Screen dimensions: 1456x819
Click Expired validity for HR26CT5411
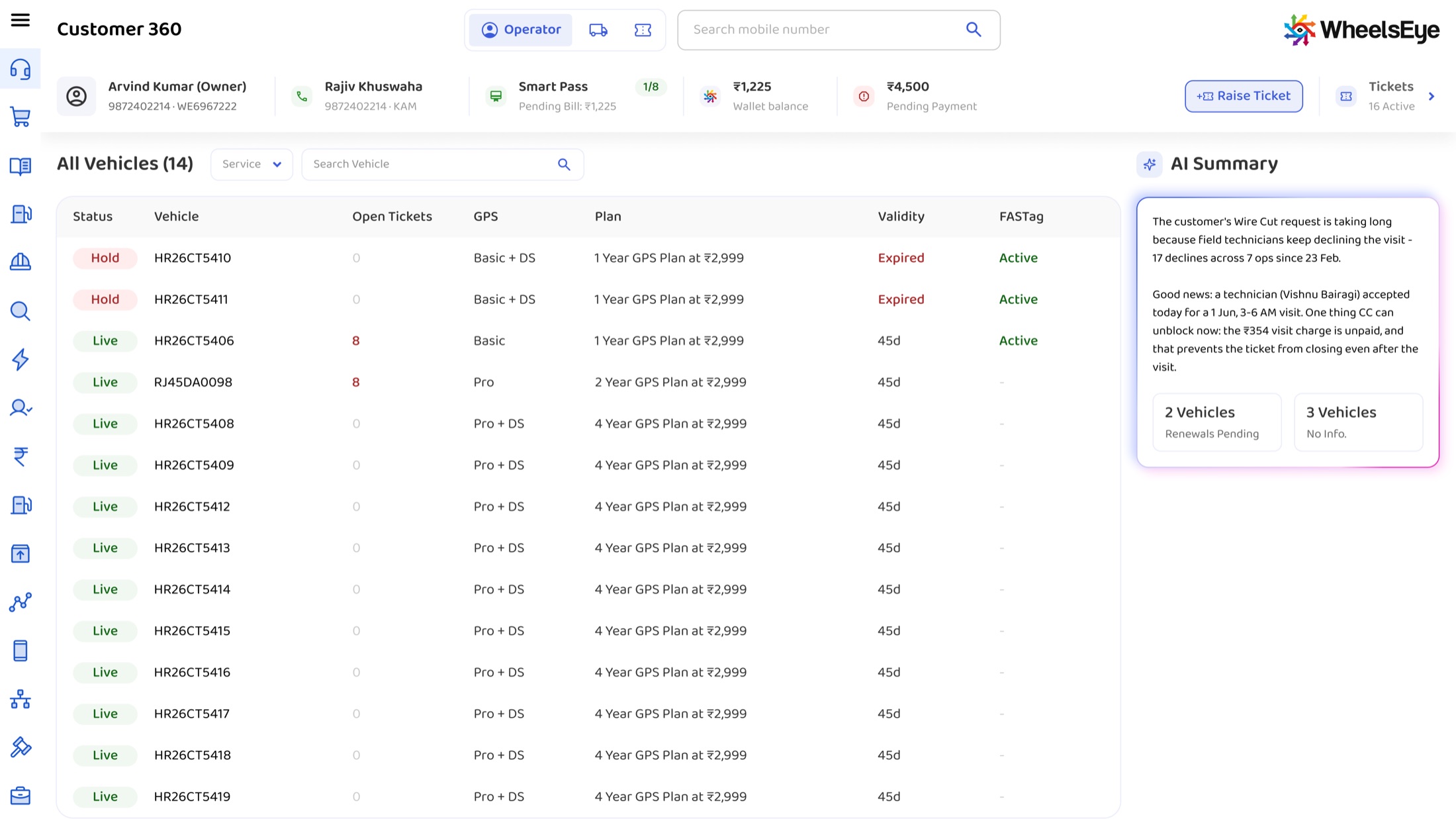point(901,299)
